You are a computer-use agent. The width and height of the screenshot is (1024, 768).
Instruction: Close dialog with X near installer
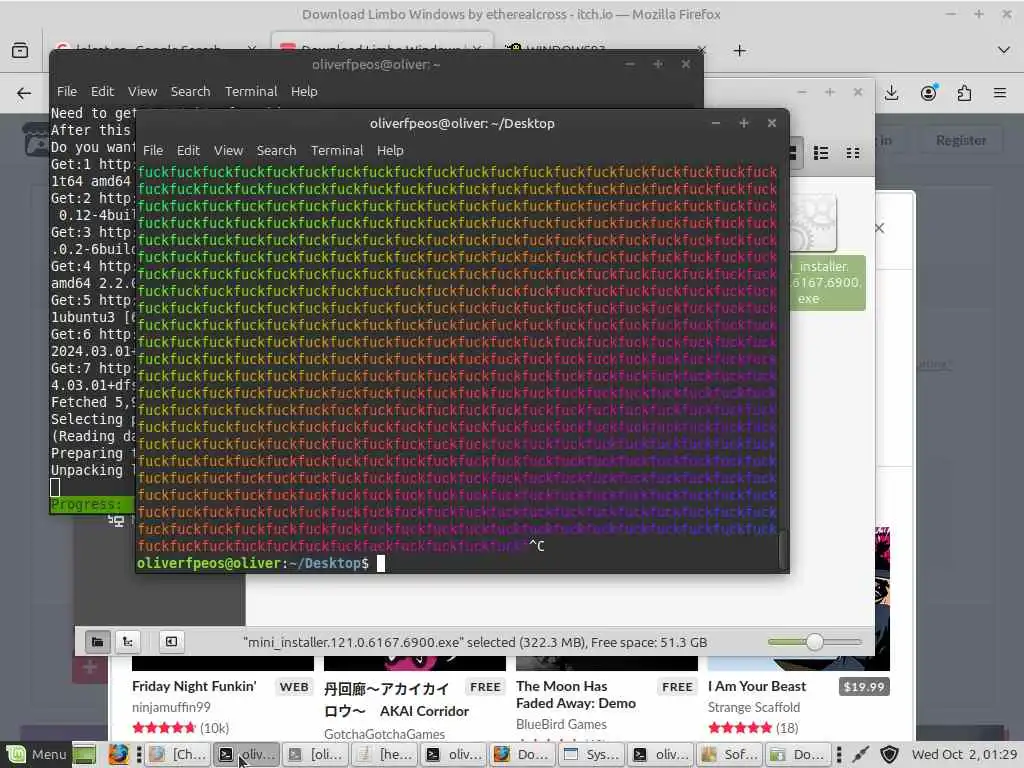click(x=880, y=228)
